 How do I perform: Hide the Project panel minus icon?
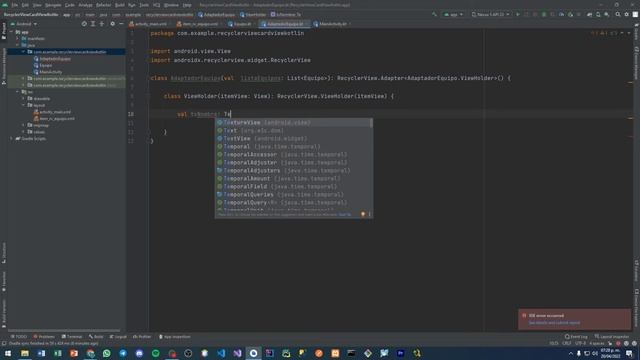point(121,24)
